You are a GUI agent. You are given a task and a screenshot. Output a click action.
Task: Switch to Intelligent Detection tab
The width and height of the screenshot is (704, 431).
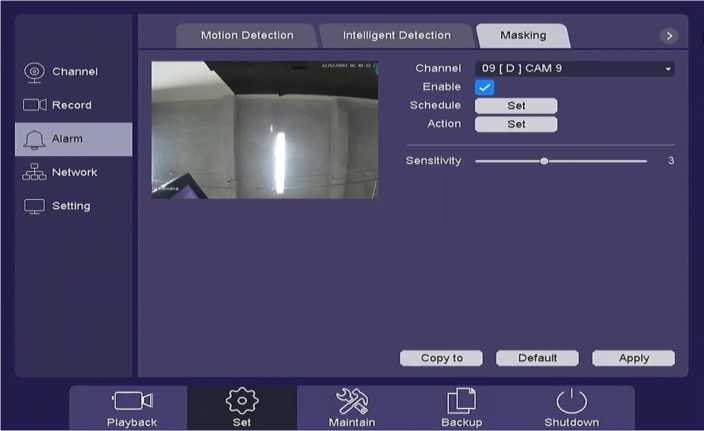[396, 36]
